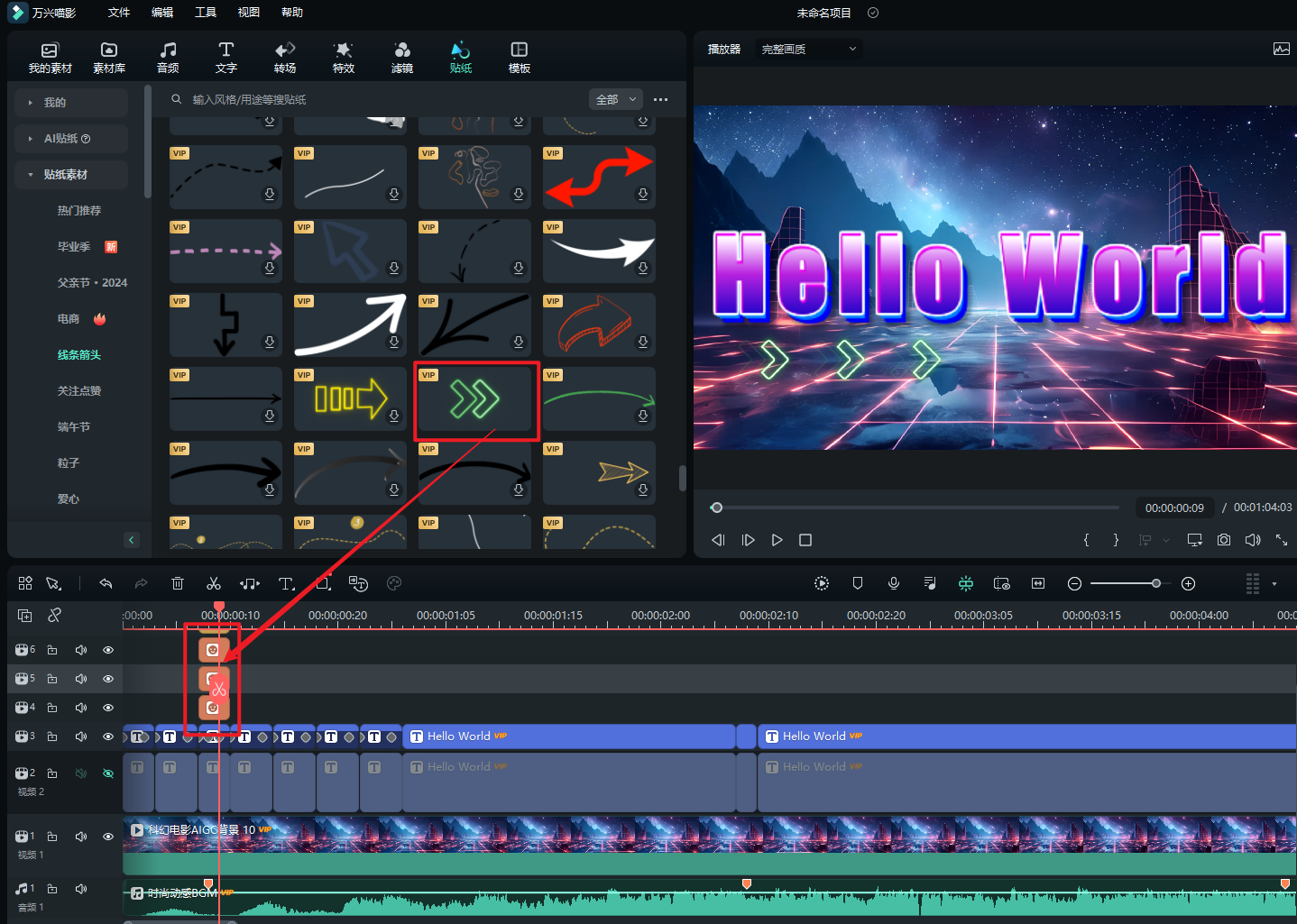Click the undo arrow in timeline toolbar
Screen dimensions: 1297x924
click(106, 584)
